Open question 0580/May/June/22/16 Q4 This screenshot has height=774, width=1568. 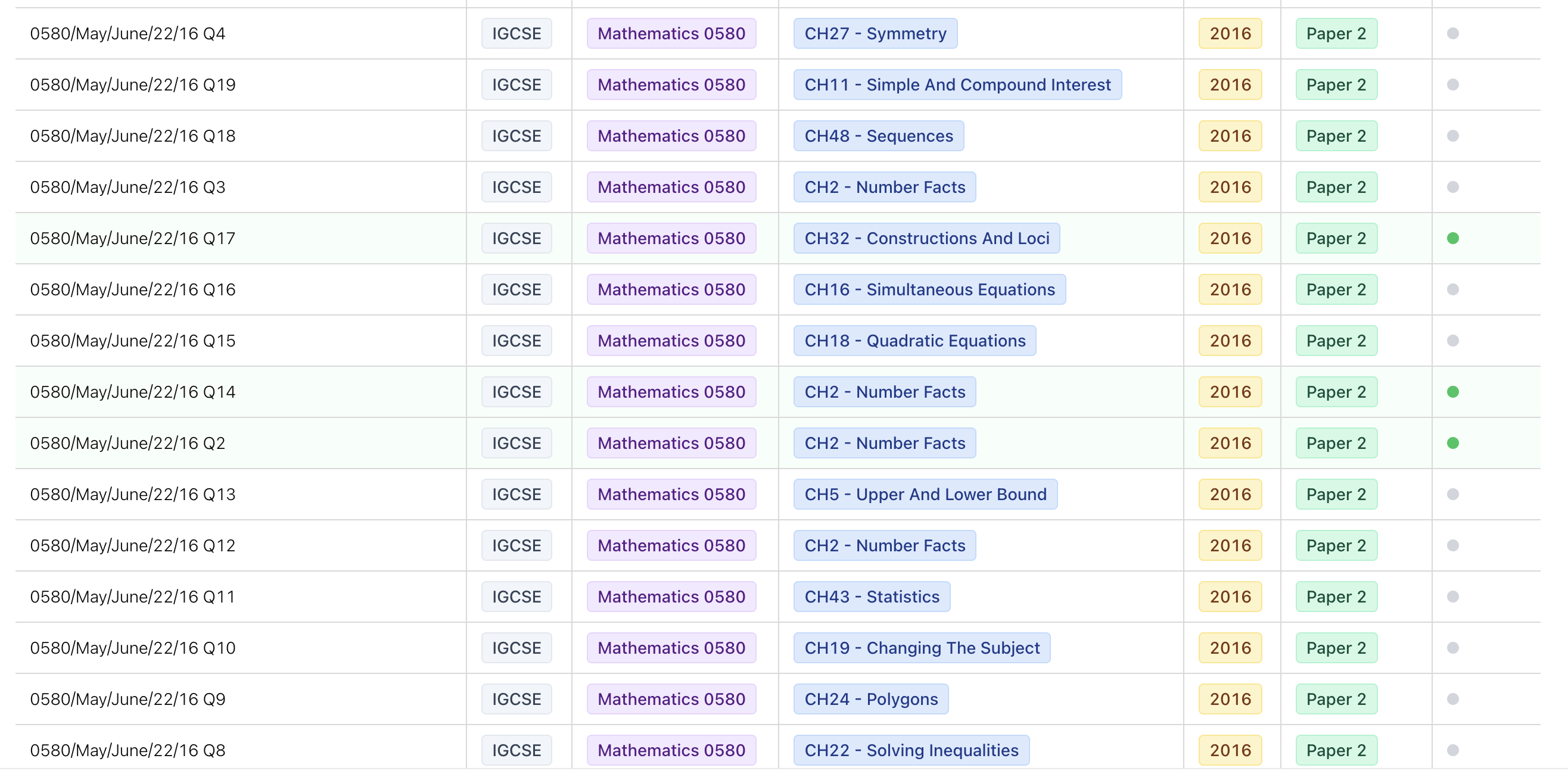tap(128, 33)
